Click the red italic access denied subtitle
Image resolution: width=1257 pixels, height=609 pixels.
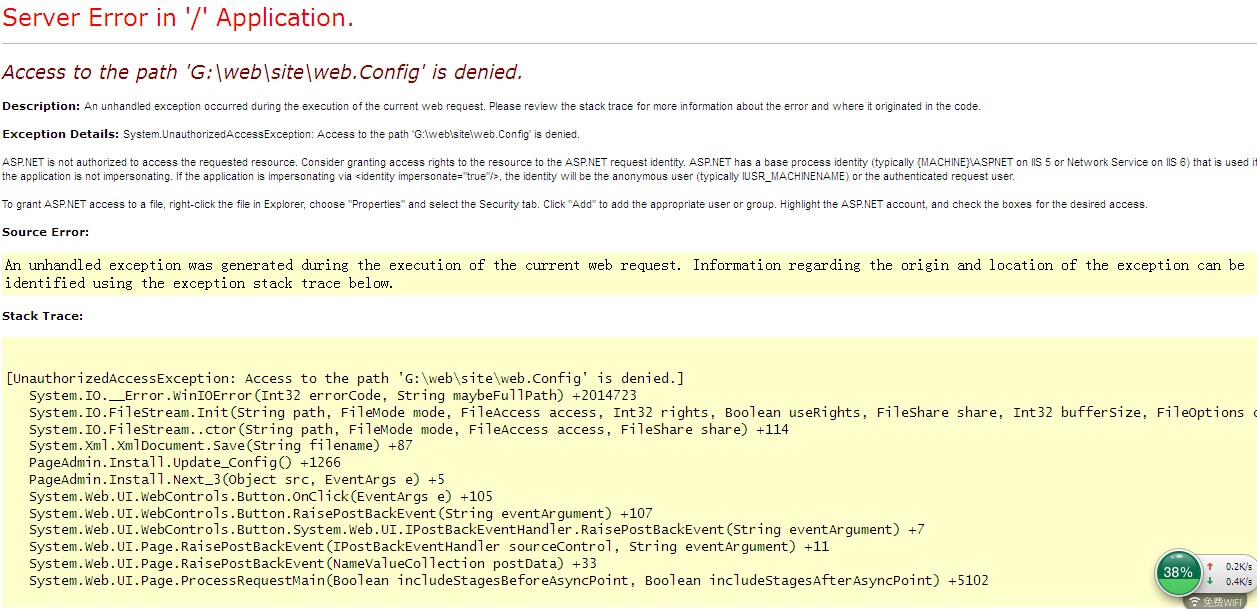coord(262,72)
